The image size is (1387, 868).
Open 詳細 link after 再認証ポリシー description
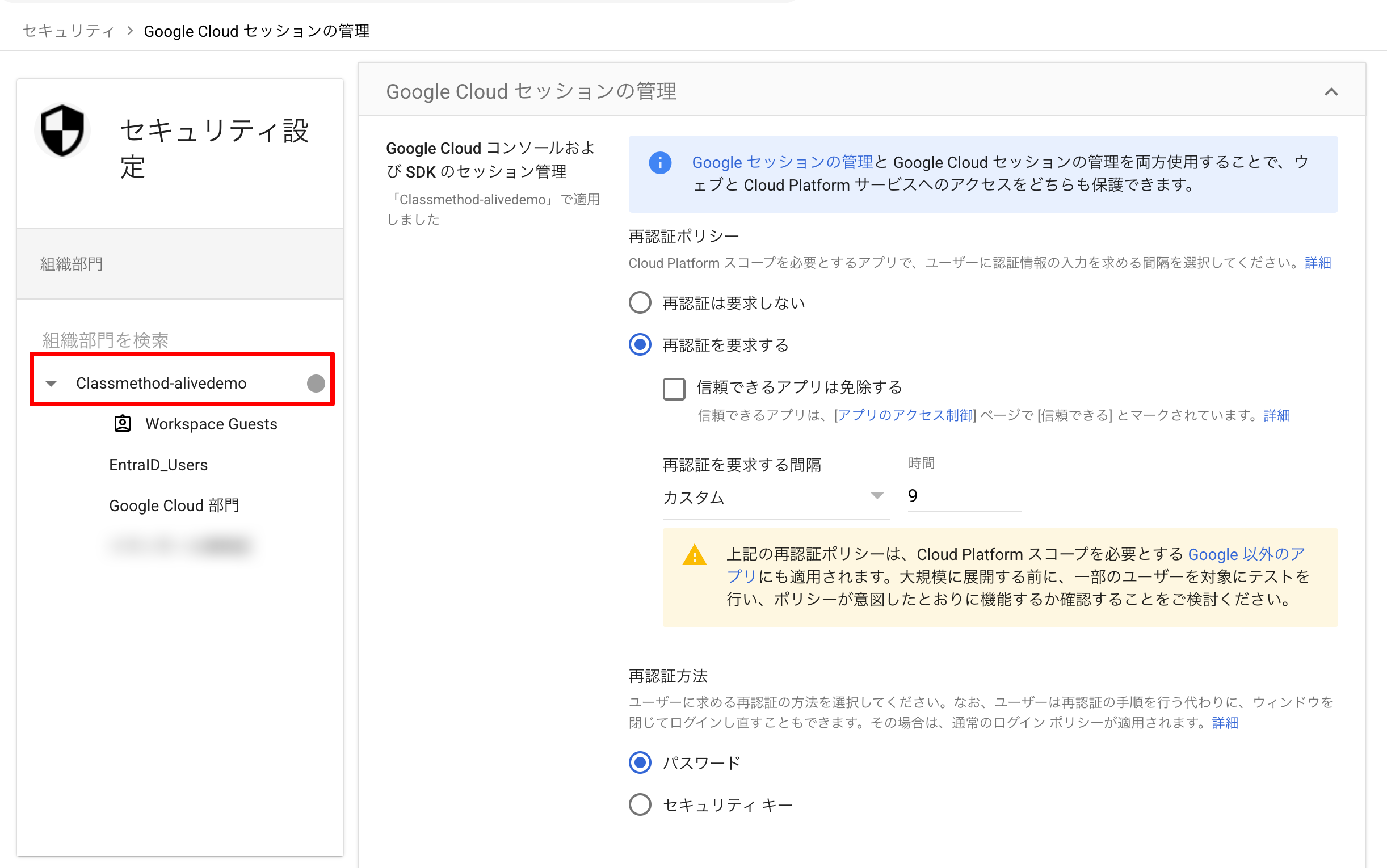coord(1318,263)
